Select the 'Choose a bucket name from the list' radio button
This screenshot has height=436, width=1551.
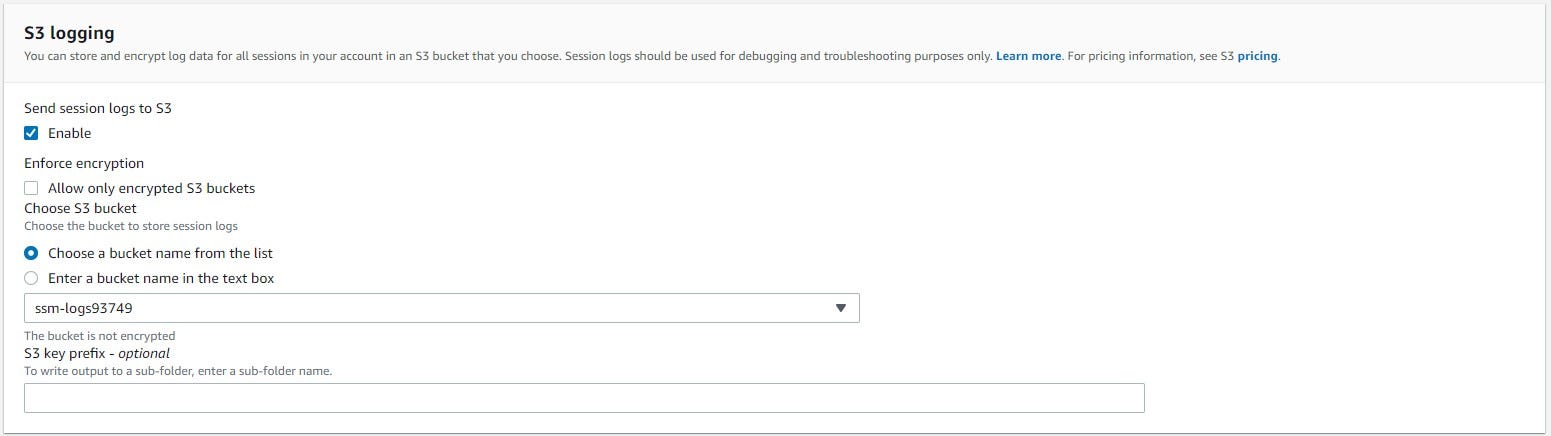coord(31,253)
